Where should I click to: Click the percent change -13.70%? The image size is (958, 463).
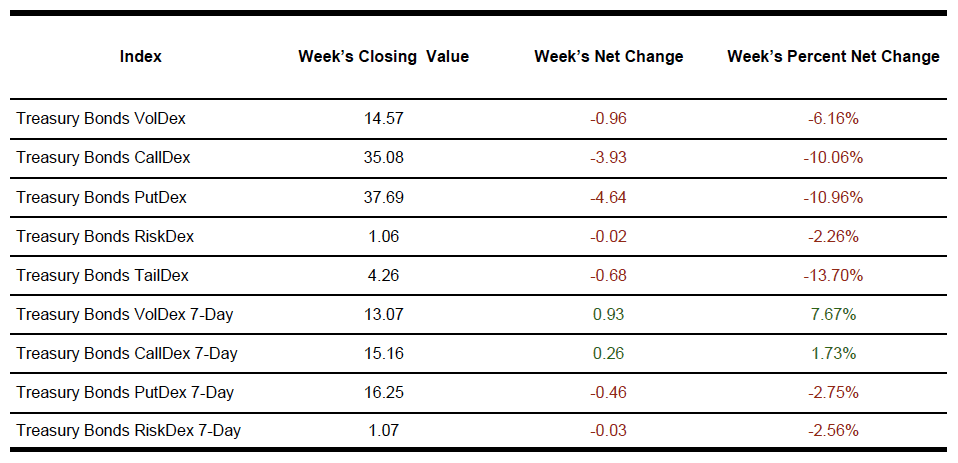[x=833, y=275]
